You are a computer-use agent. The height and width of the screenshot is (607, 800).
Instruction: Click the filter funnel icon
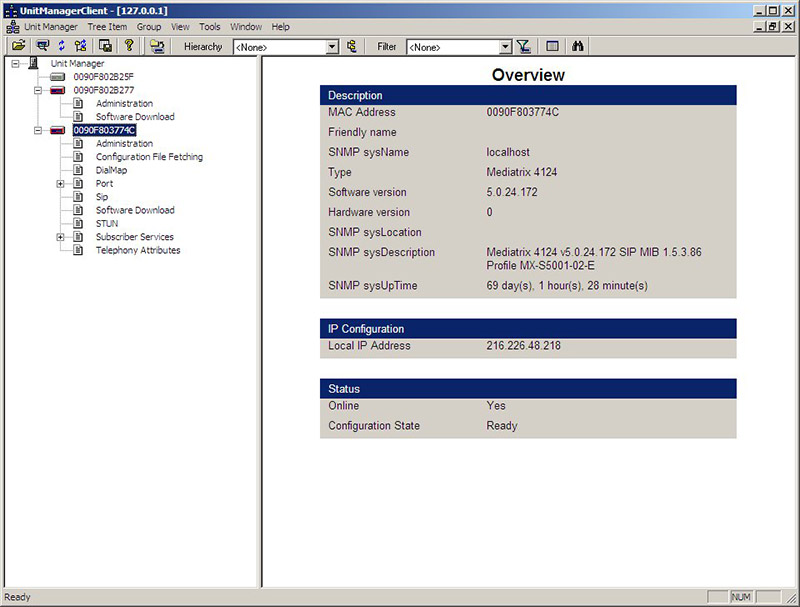pos(523,46)
